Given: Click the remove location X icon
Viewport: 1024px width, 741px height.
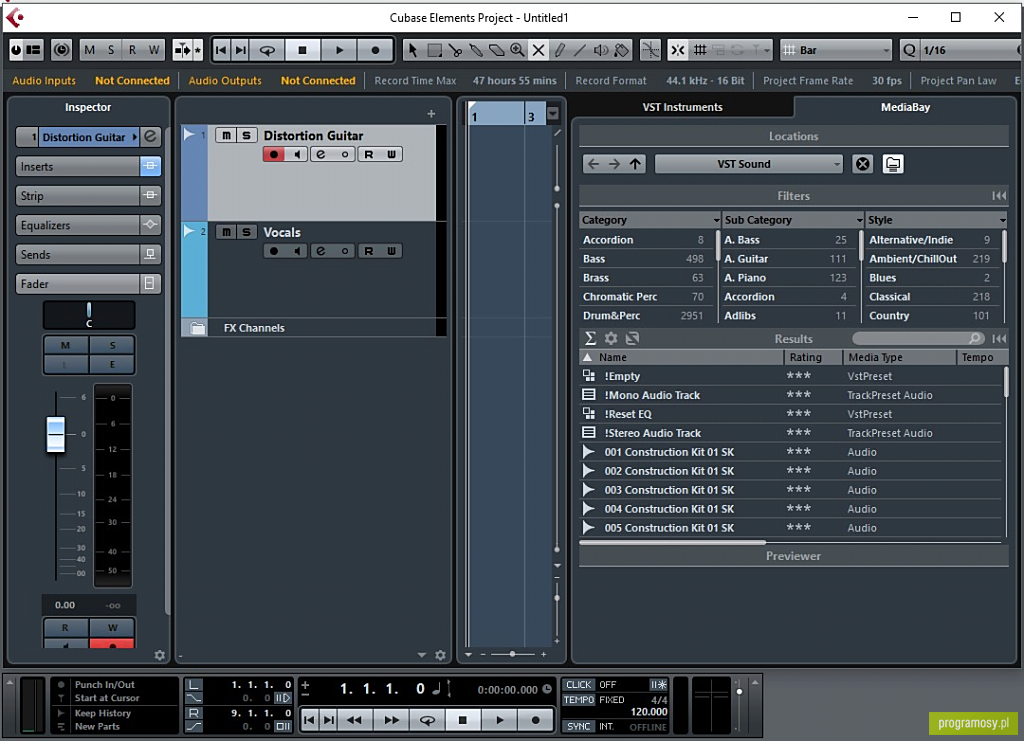Looking at the screenshot, I should pos(863,165).
